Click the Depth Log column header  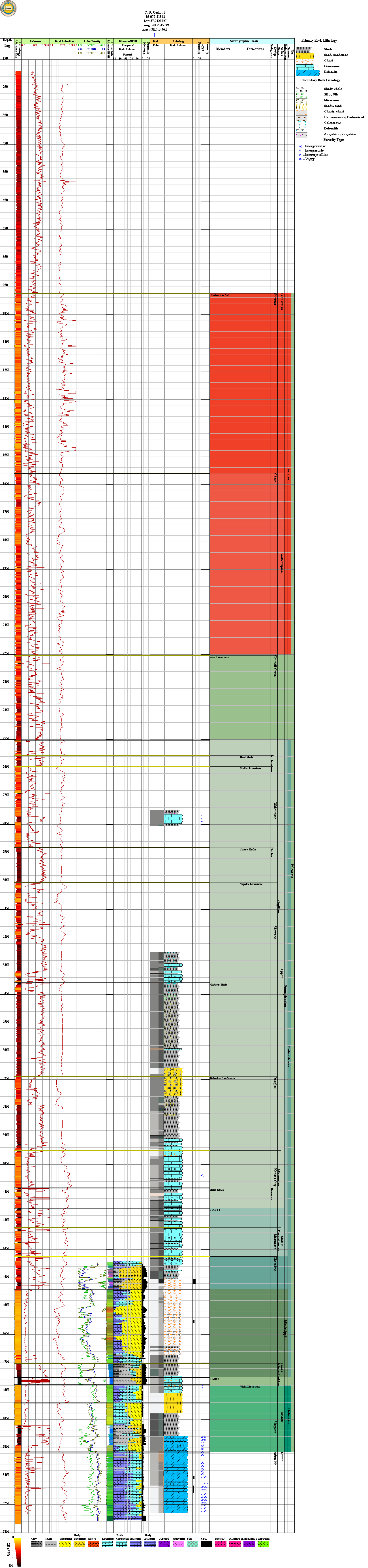click(7, 42)
